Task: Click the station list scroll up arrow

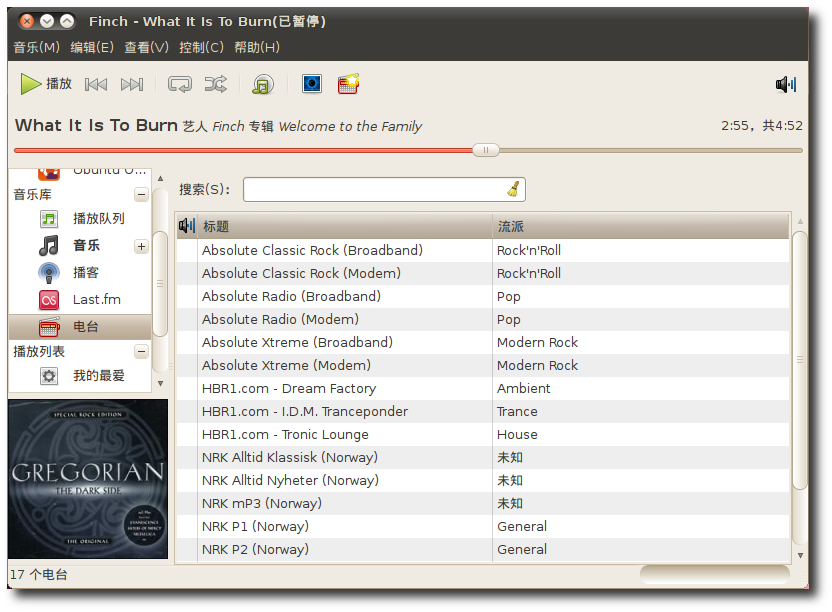Action: click(x=800, y=221)
